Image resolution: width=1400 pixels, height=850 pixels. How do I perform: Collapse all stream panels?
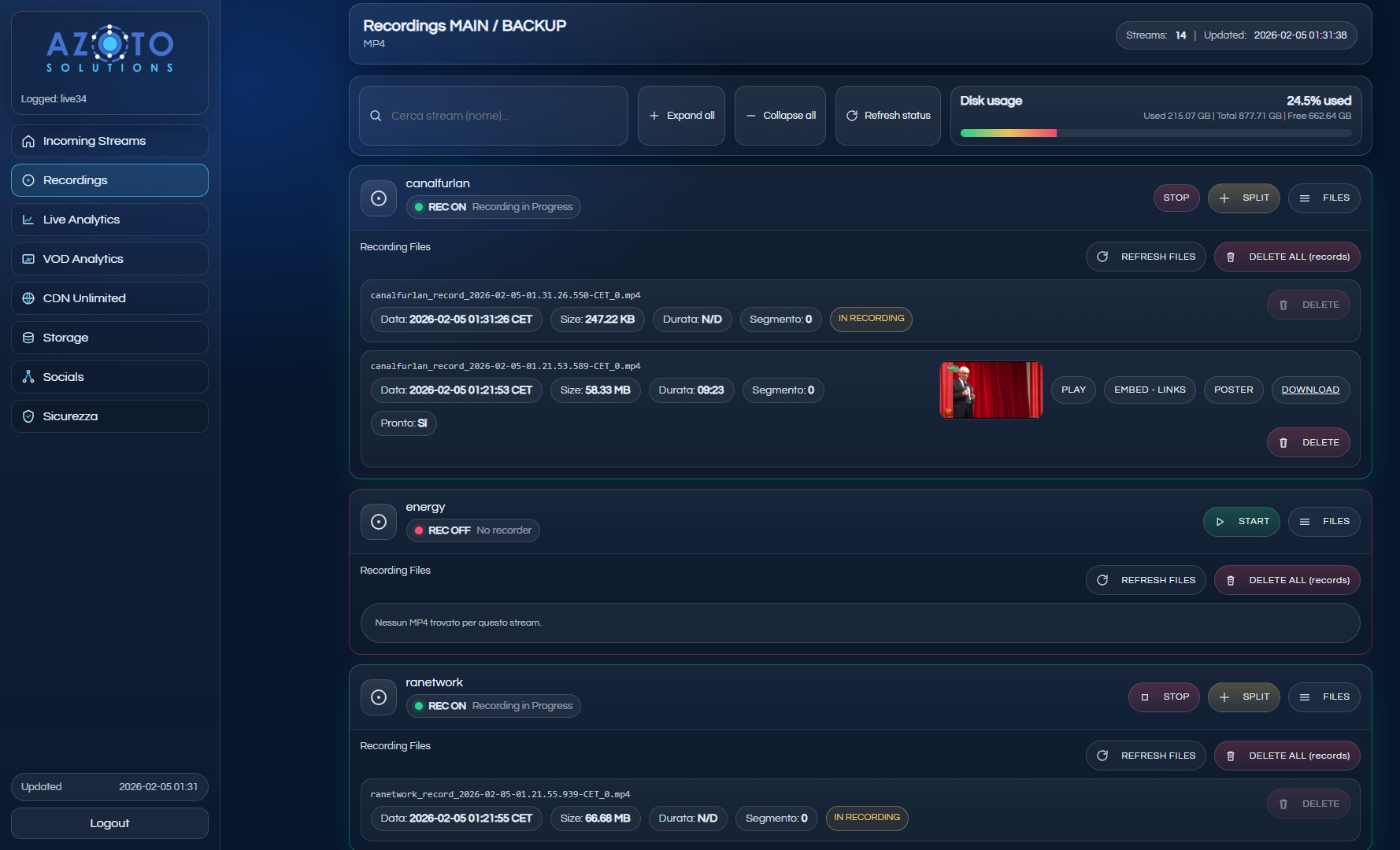(780, 115)
